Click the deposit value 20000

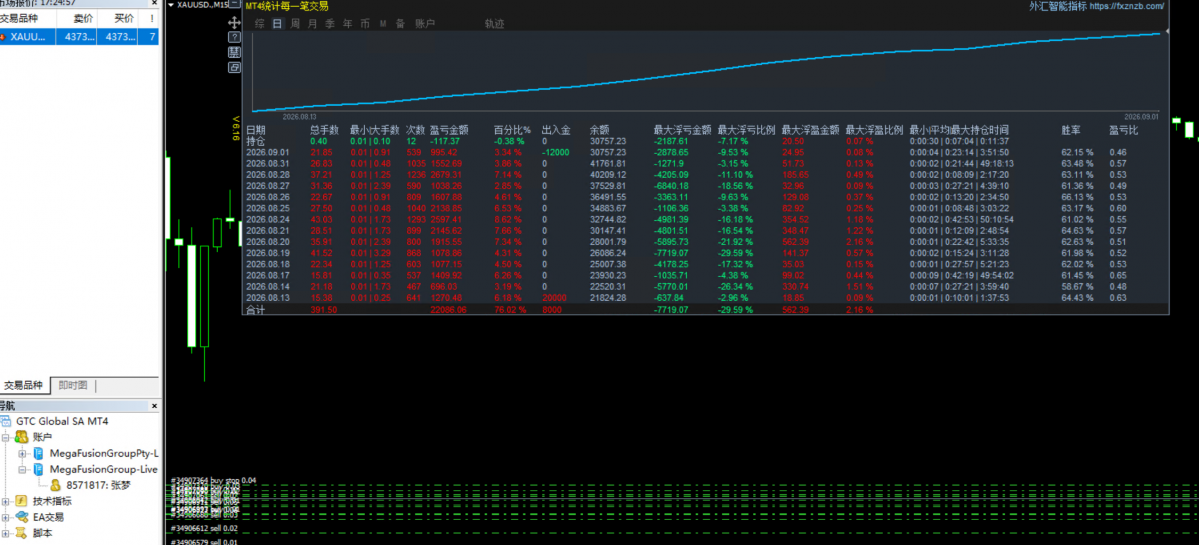click(554, 297)
